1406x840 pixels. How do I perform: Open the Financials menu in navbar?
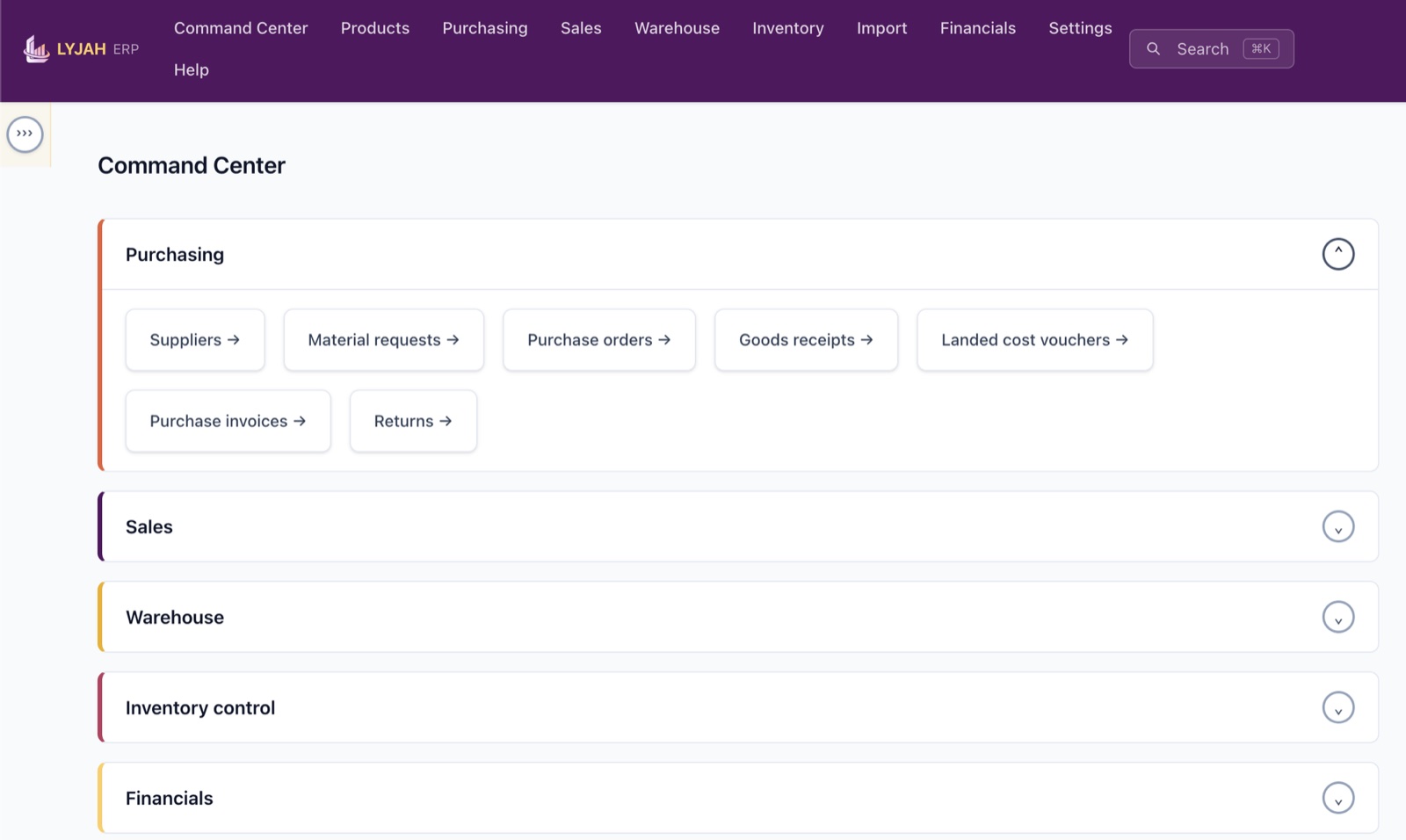pyautogui.click(x=978, y=28)
